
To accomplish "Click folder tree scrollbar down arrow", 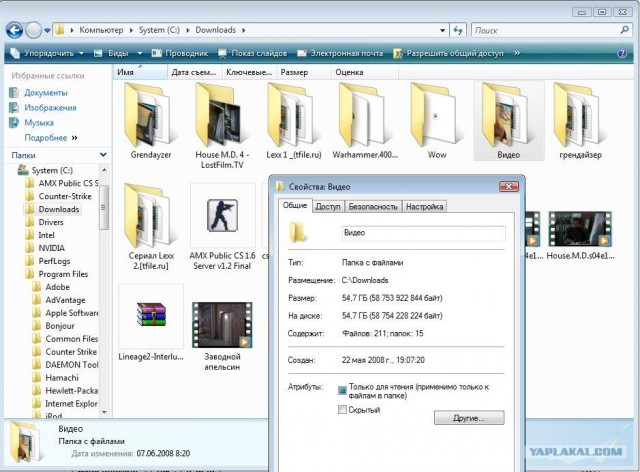I will (x=104, y=412).
